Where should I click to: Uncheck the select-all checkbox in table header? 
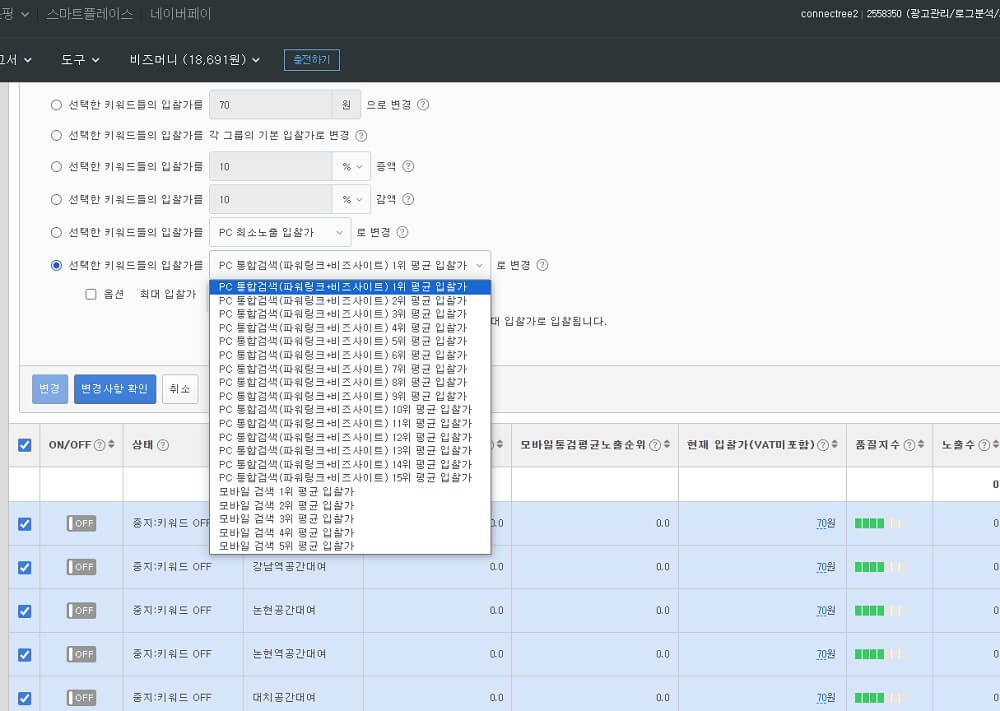click(x=23, y=445)
